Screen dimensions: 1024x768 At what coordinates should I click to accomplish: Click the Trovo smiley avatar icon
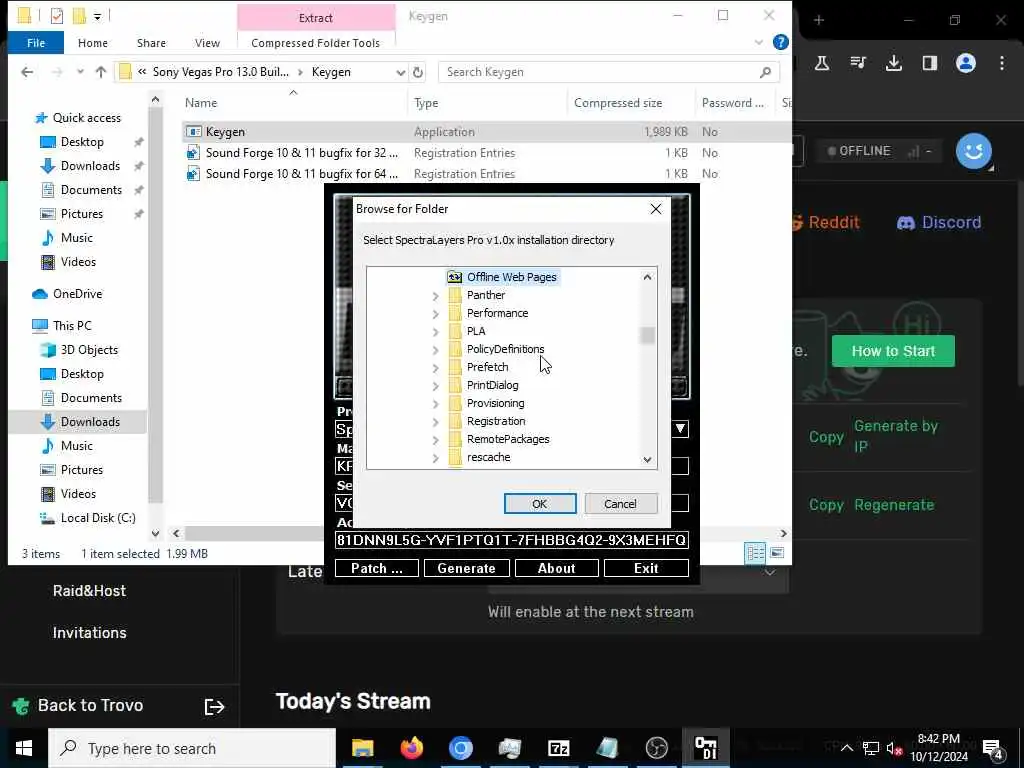pyautogui.click(x=974, y=151)
